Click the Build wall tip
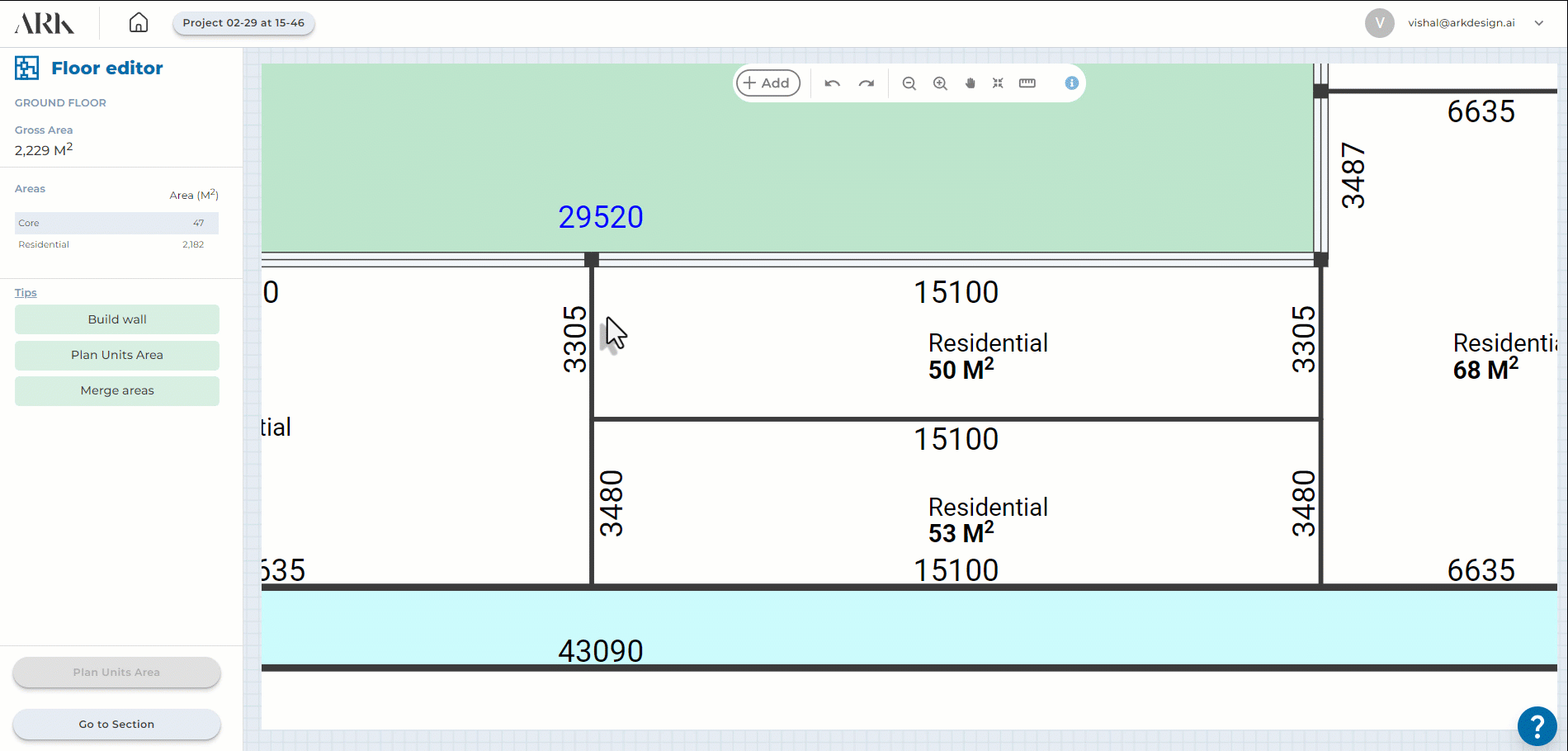This screenshot has width=1568, height=751. 117,319
